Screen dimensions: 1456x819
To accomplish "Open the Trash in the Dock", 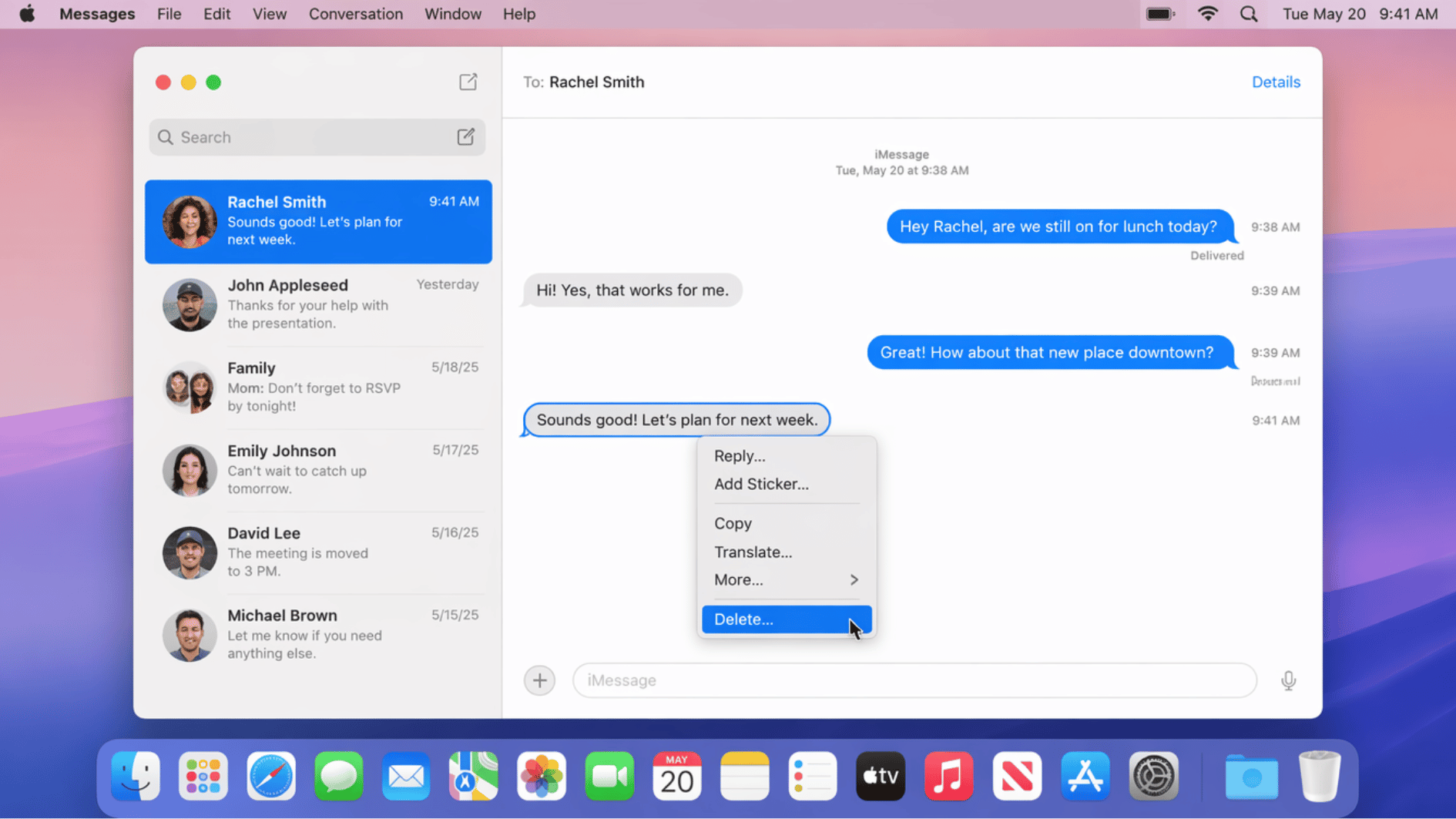I will click(x=1319, y=776).
